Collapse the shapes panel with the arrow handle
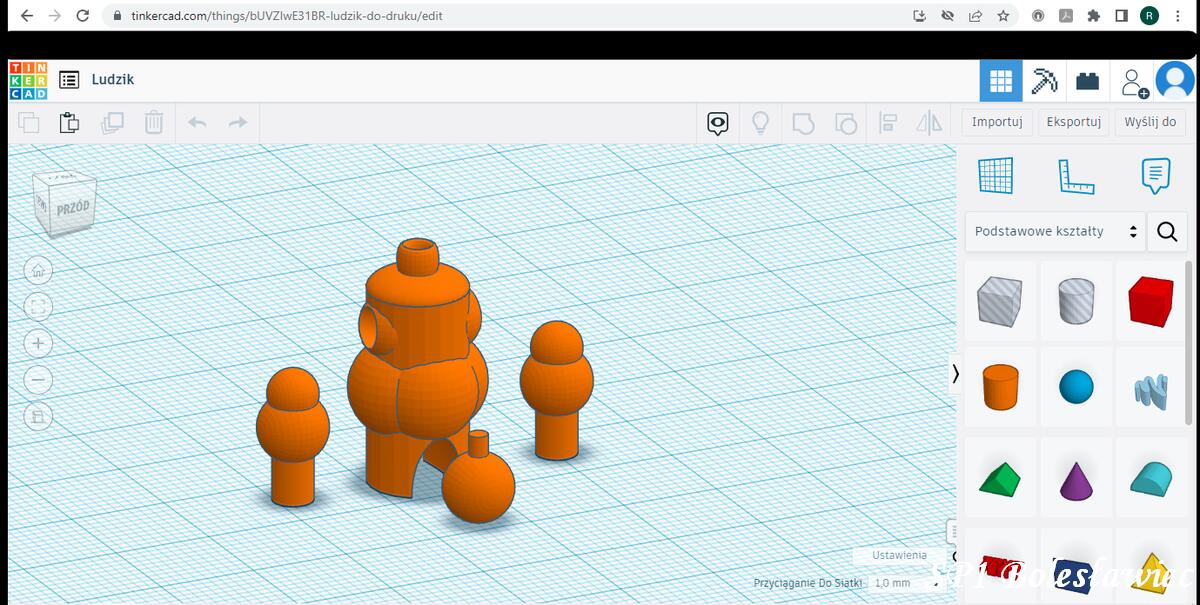 (955, 373)
